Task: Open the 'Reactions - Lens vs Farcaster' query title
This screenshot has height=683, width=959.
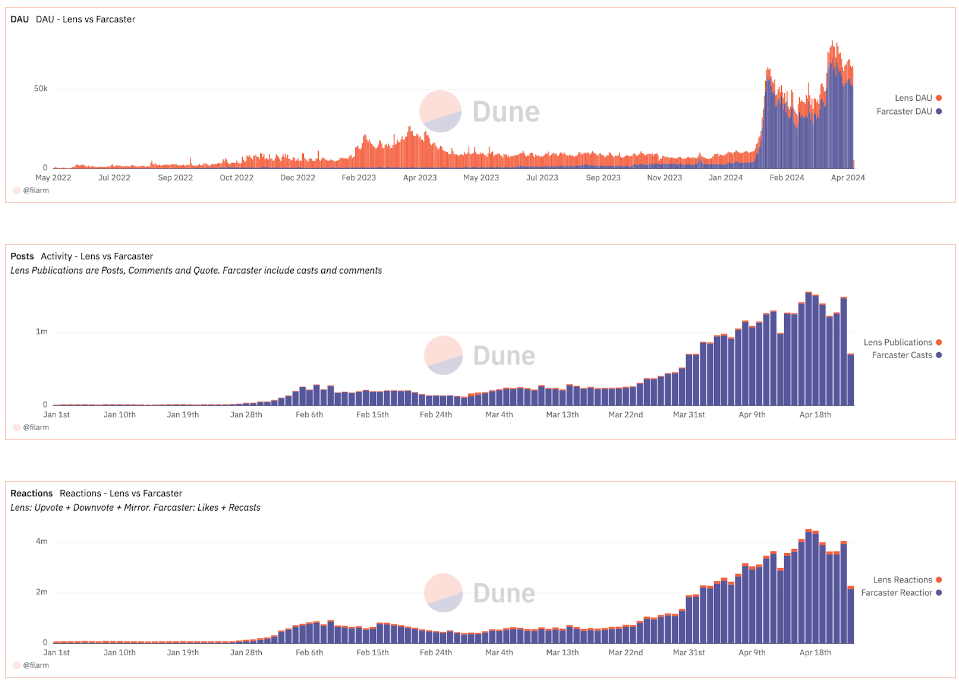Action: click(120, 493)
